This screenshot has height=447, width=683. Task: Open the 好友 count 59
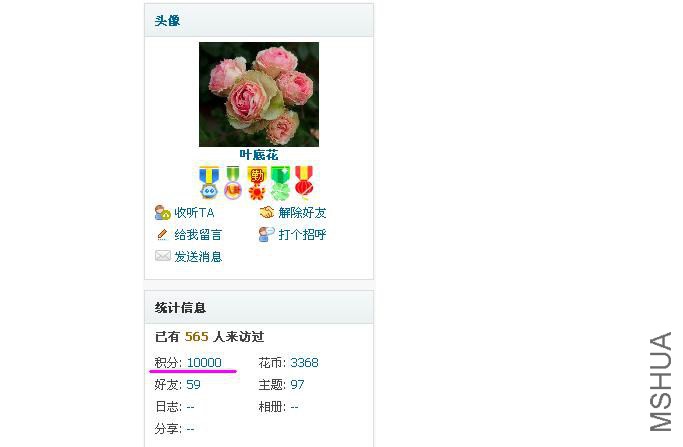pos(193,384)
